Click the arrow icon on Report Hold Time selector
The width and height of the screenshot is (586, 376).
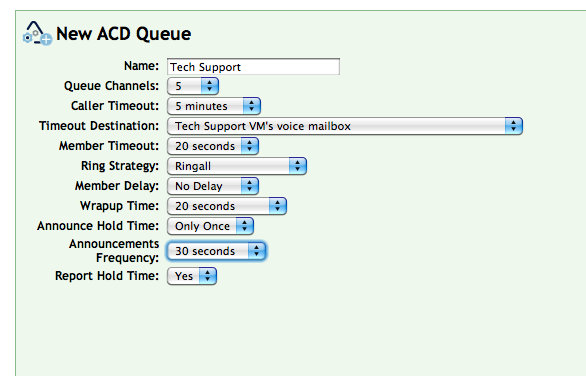coord(207,276)
